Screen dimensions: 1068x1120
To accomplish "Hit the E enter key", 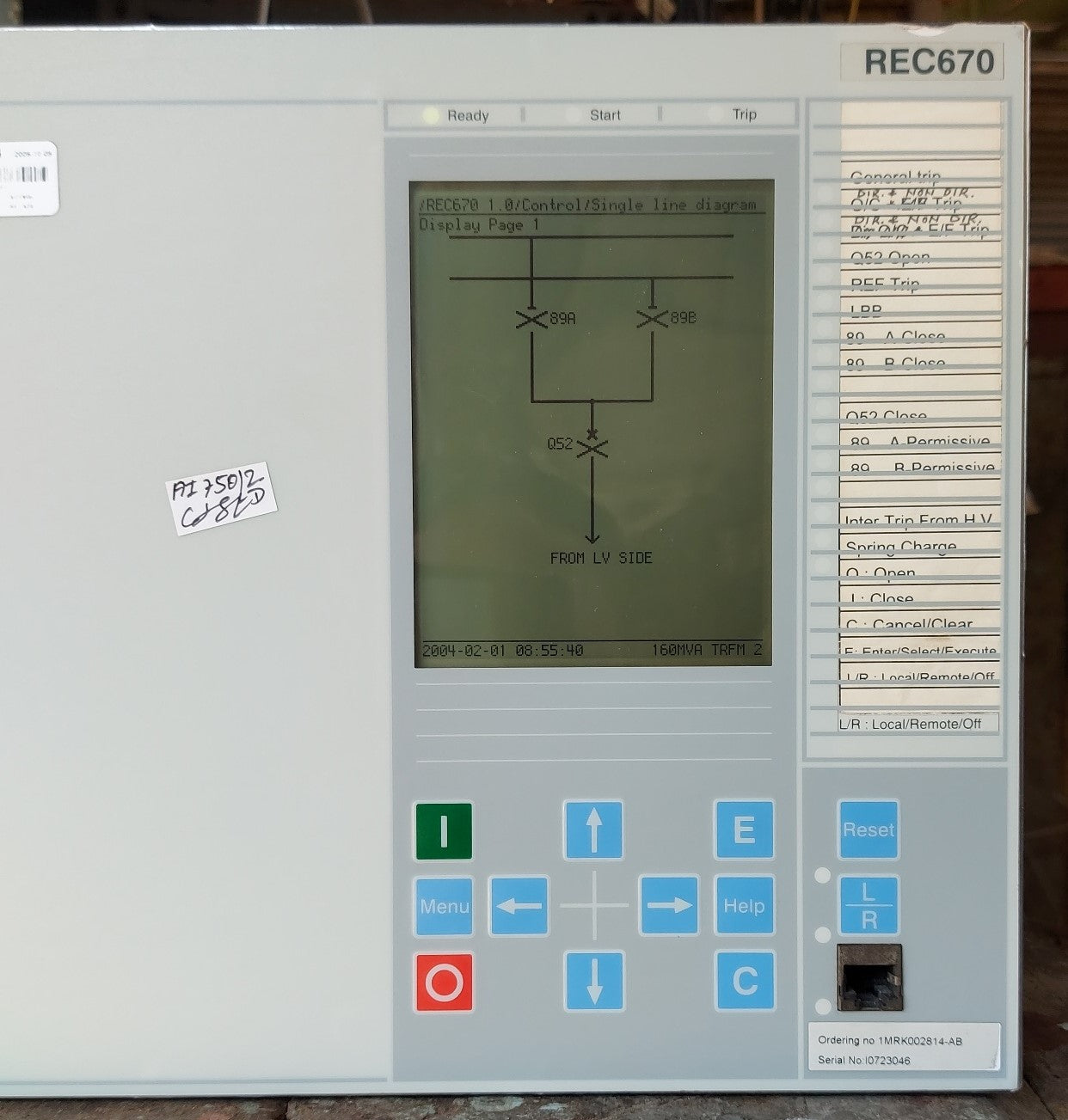I will tap(744, 830).
